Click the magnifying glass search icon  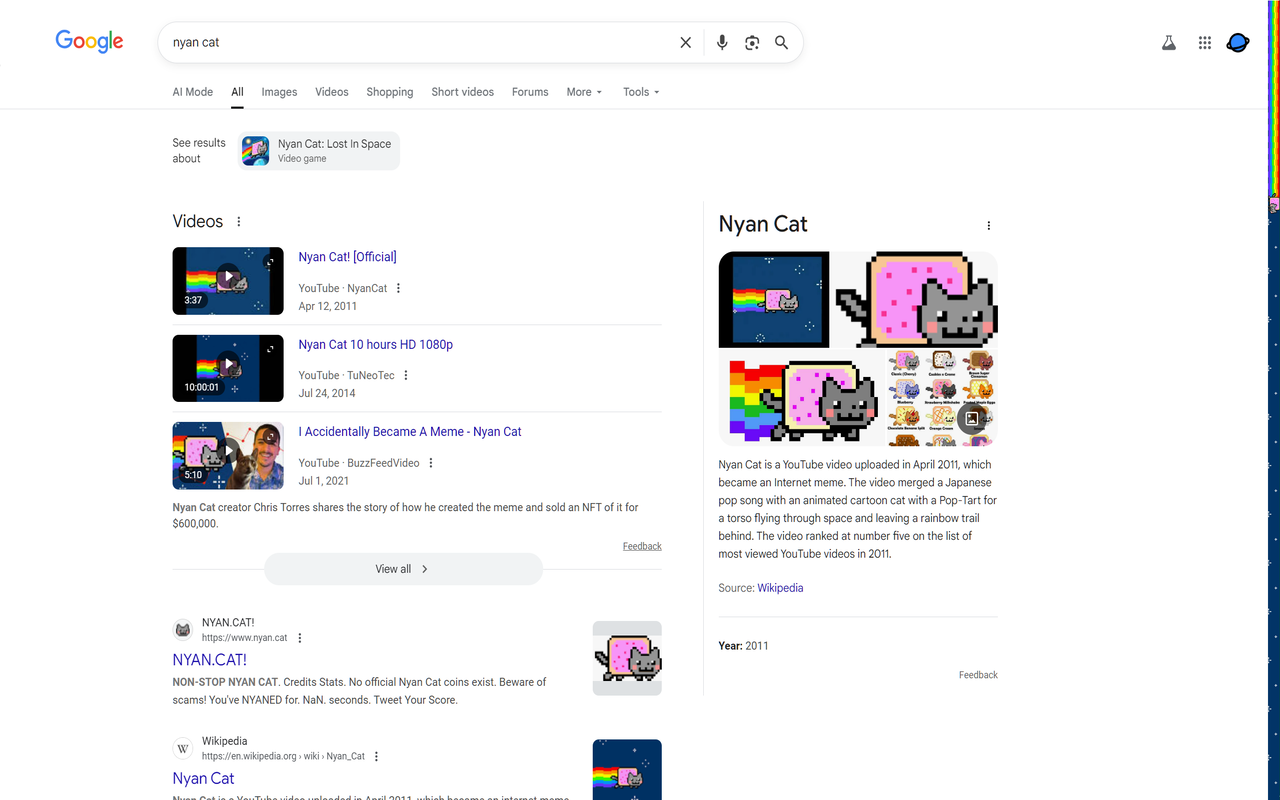[782, 43]
